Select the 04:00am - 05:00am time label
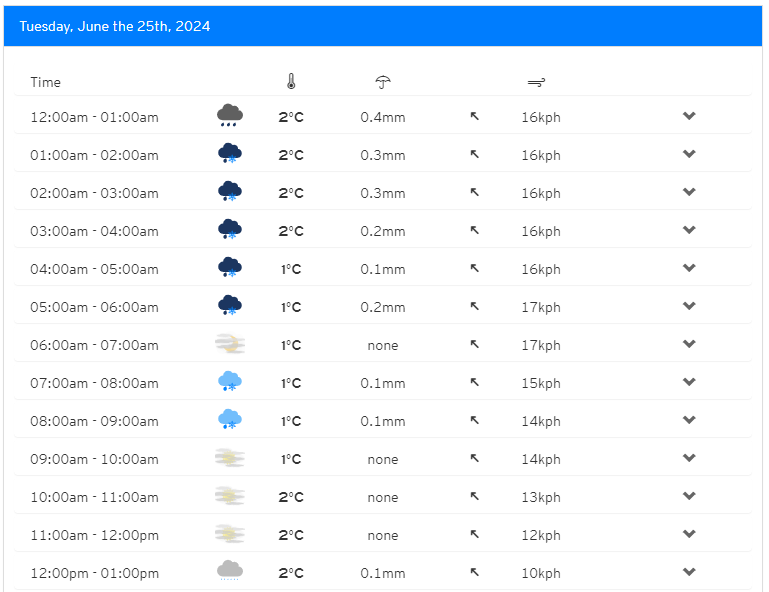The width and height of the screenshot is (769, 592). [x=95, y=269]
